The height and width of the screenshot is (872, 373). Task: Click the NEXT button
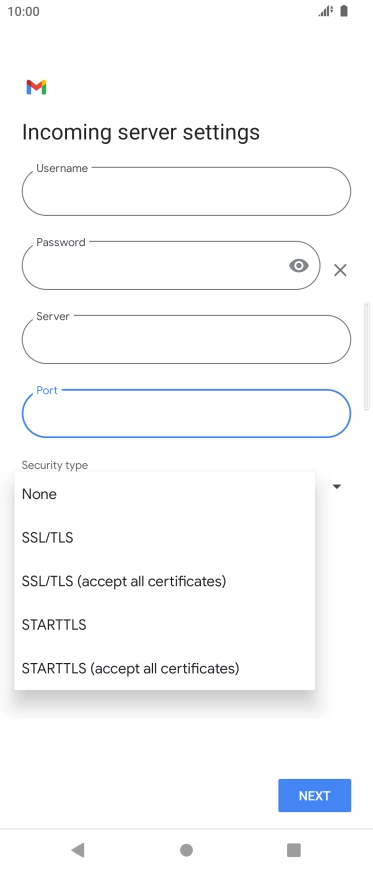coord(315,796)
